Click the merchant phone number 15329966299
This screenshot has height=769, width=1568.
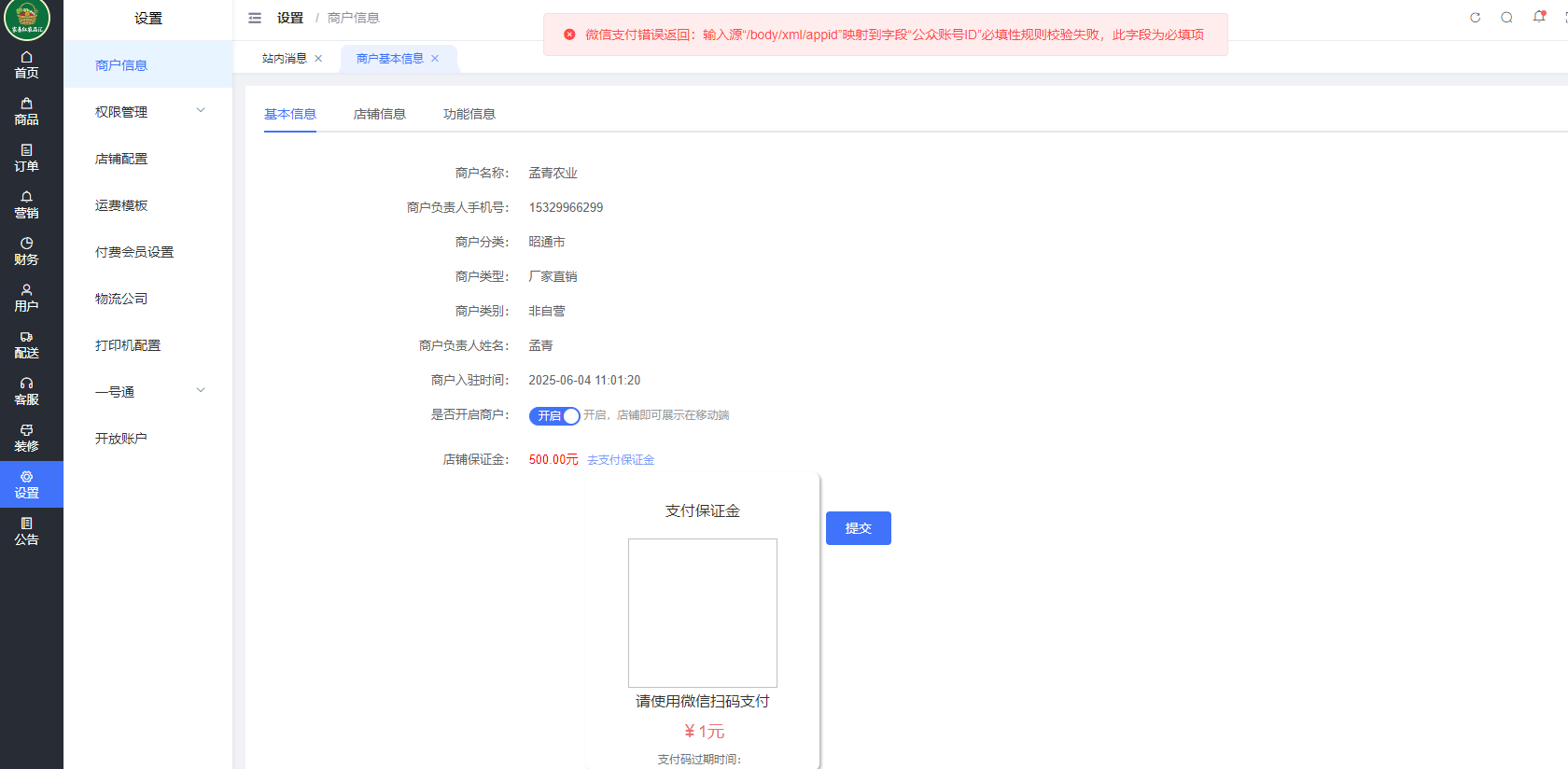point(567,207)
